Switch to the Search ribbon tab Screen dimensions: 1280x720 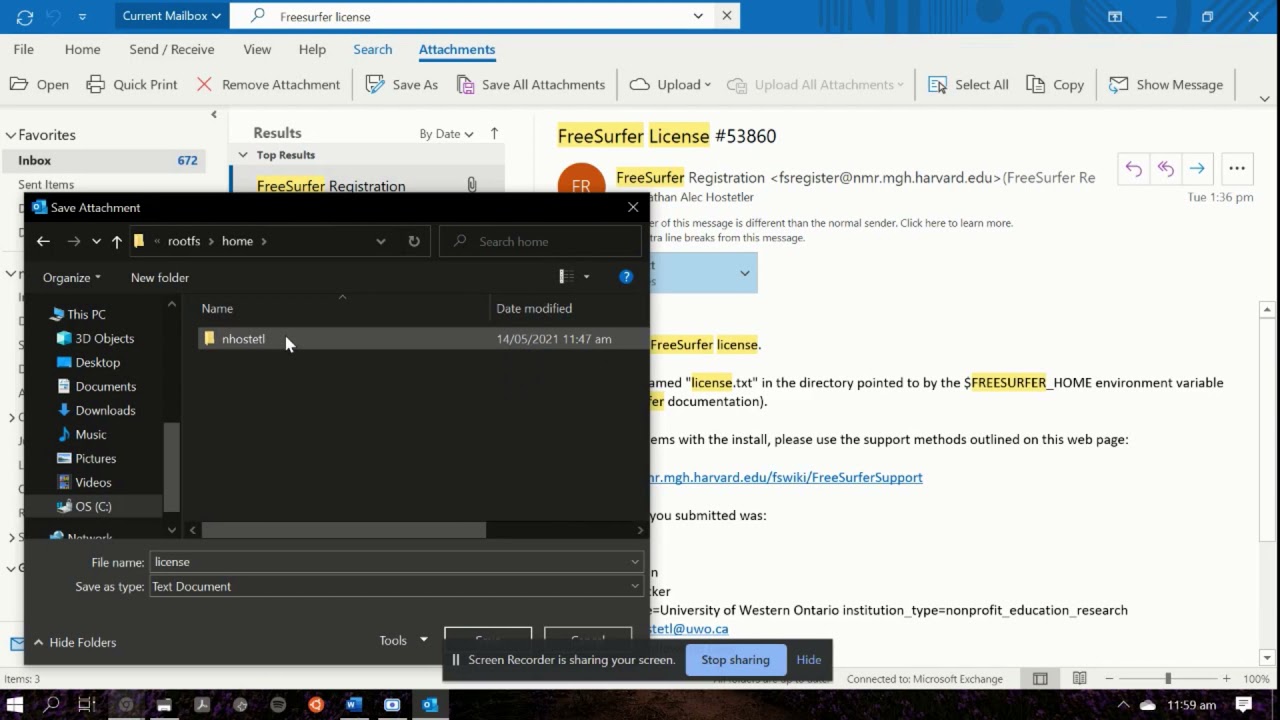(372, 49)
